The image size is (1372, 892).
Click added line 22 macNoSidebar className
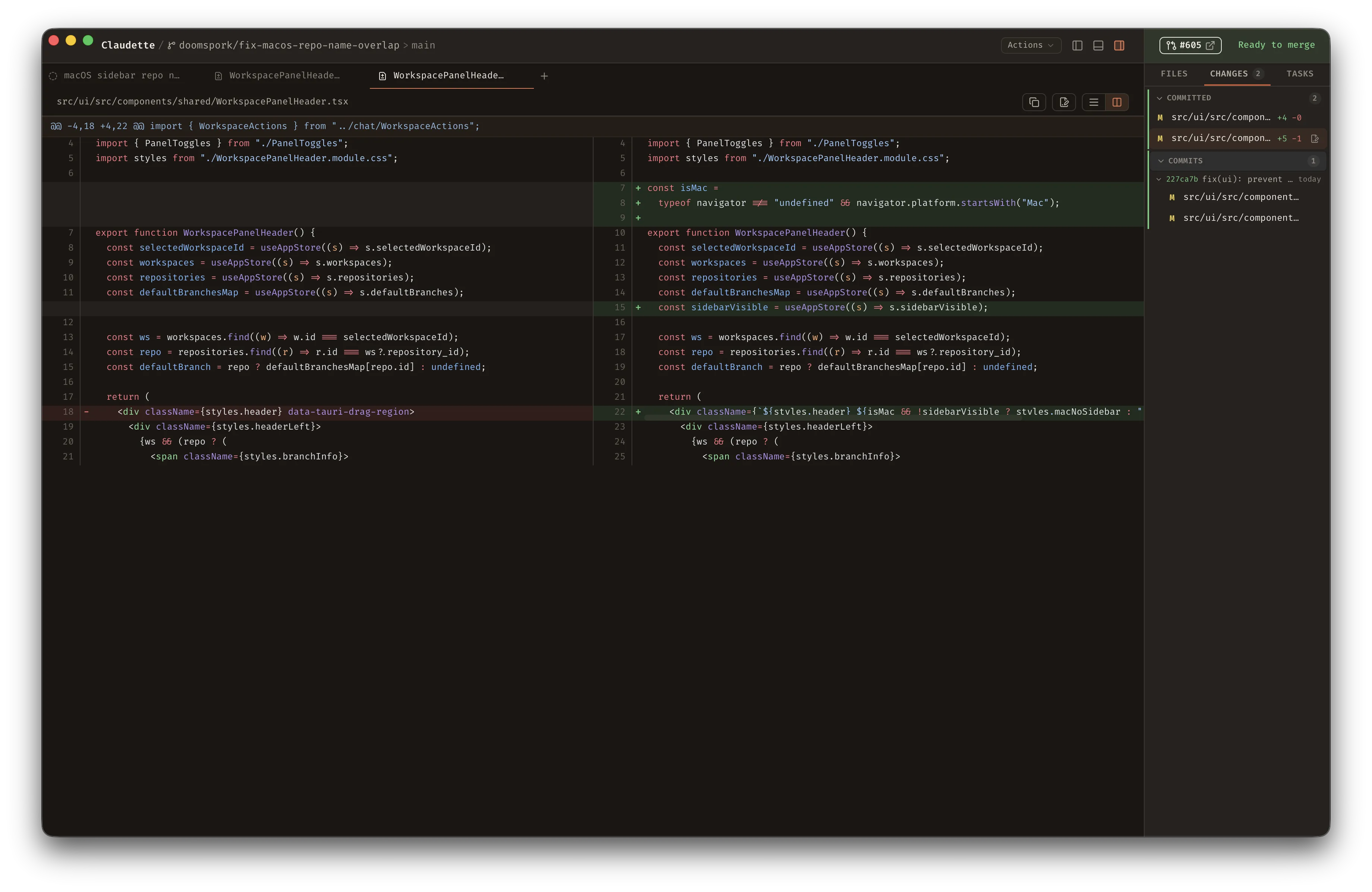[868, 412]
